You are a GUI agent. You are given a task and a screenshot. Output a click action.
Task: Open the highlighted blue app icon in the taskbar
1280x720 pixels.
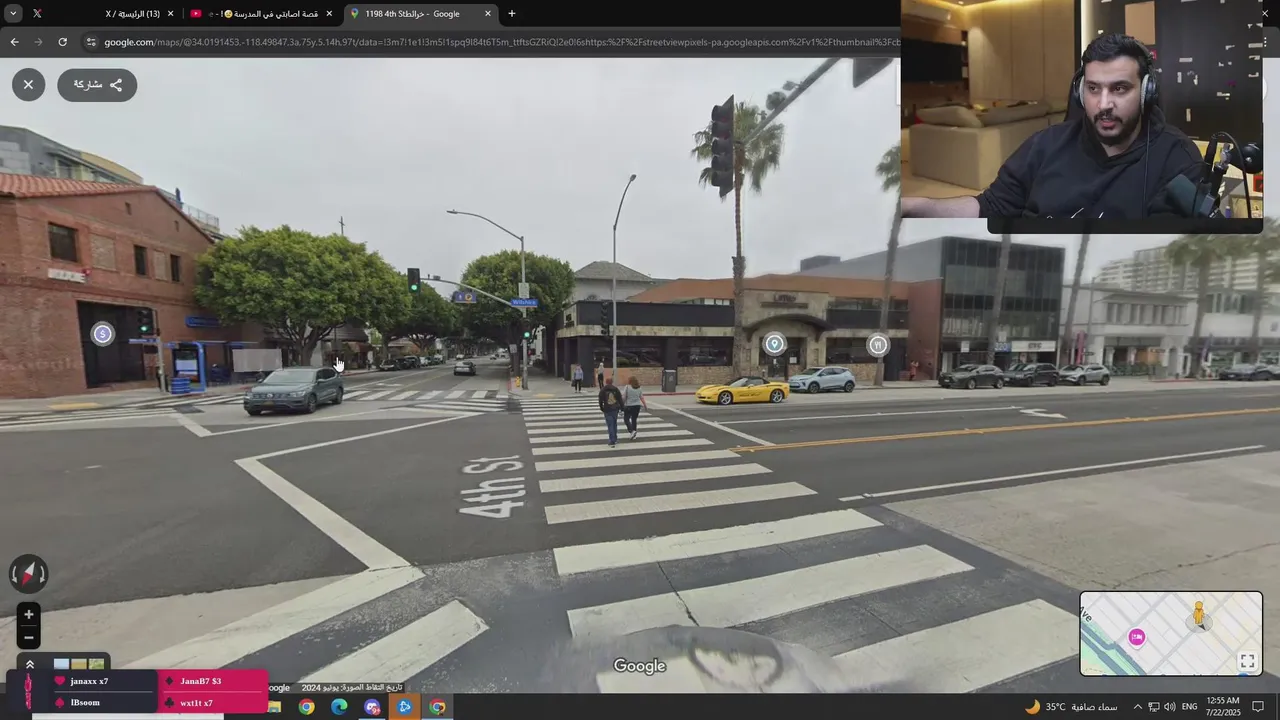[x=405, y=707]
